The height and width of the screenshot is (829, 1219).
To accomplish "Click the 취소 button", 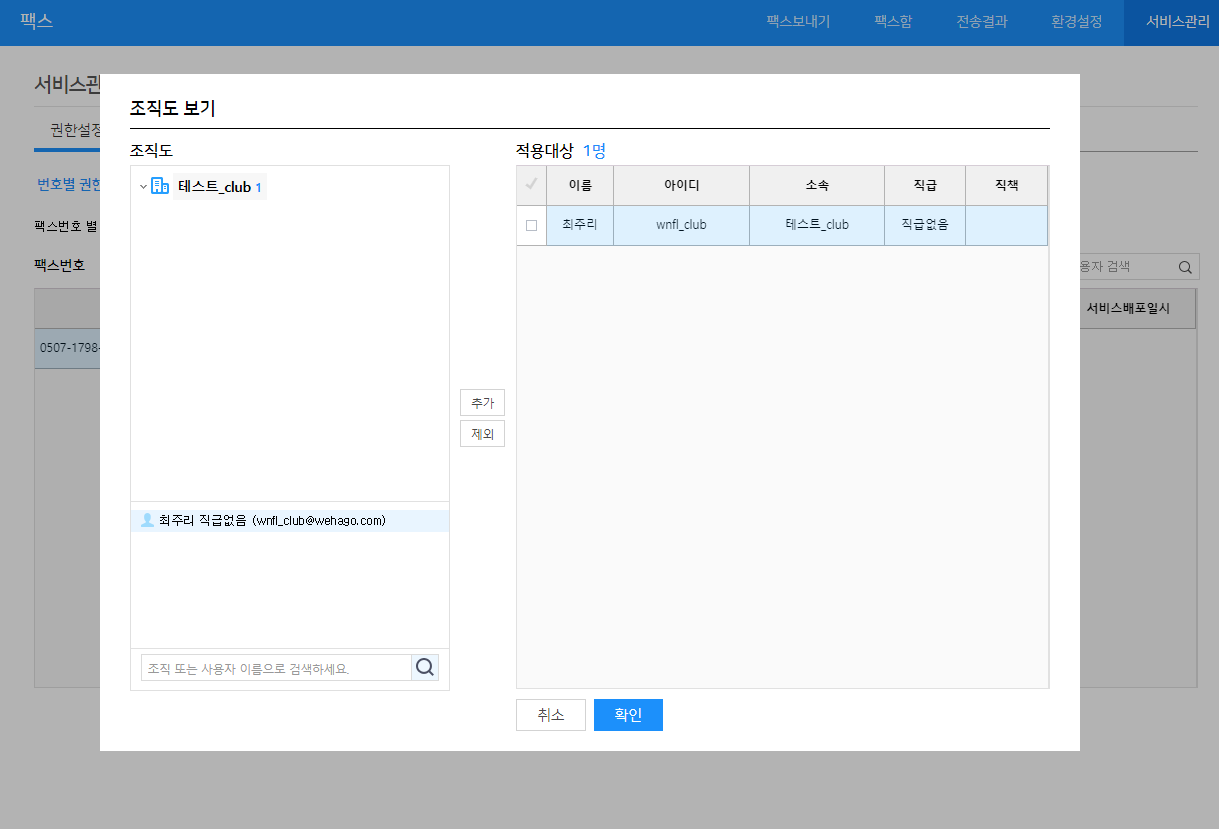I will (550, 715).
